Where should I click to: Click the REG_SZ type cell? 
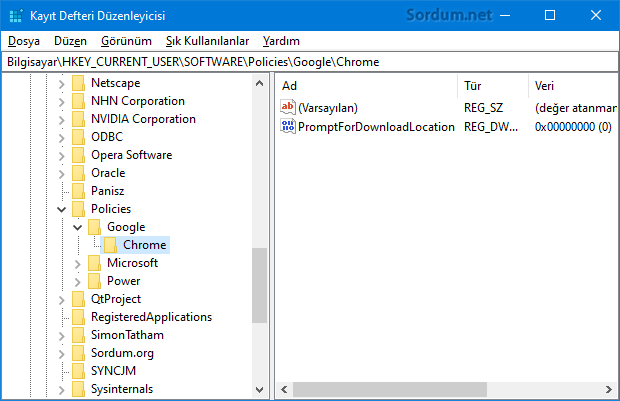point(483,108)
